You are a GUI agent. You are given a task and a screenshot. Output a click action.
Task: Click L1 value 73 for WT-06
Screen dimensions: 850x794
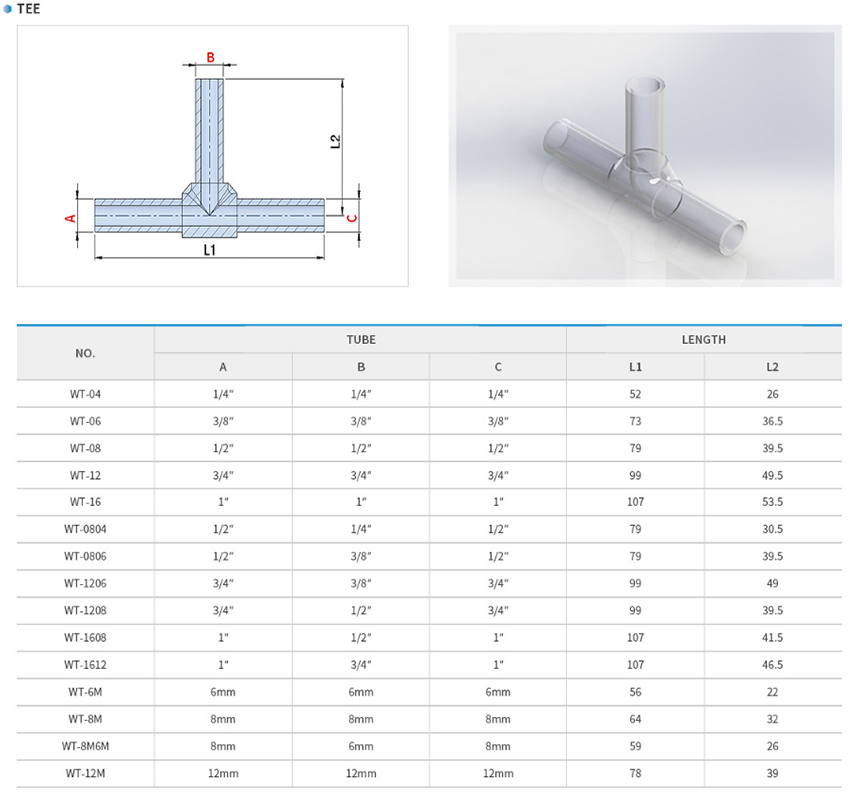coord(635,421)
